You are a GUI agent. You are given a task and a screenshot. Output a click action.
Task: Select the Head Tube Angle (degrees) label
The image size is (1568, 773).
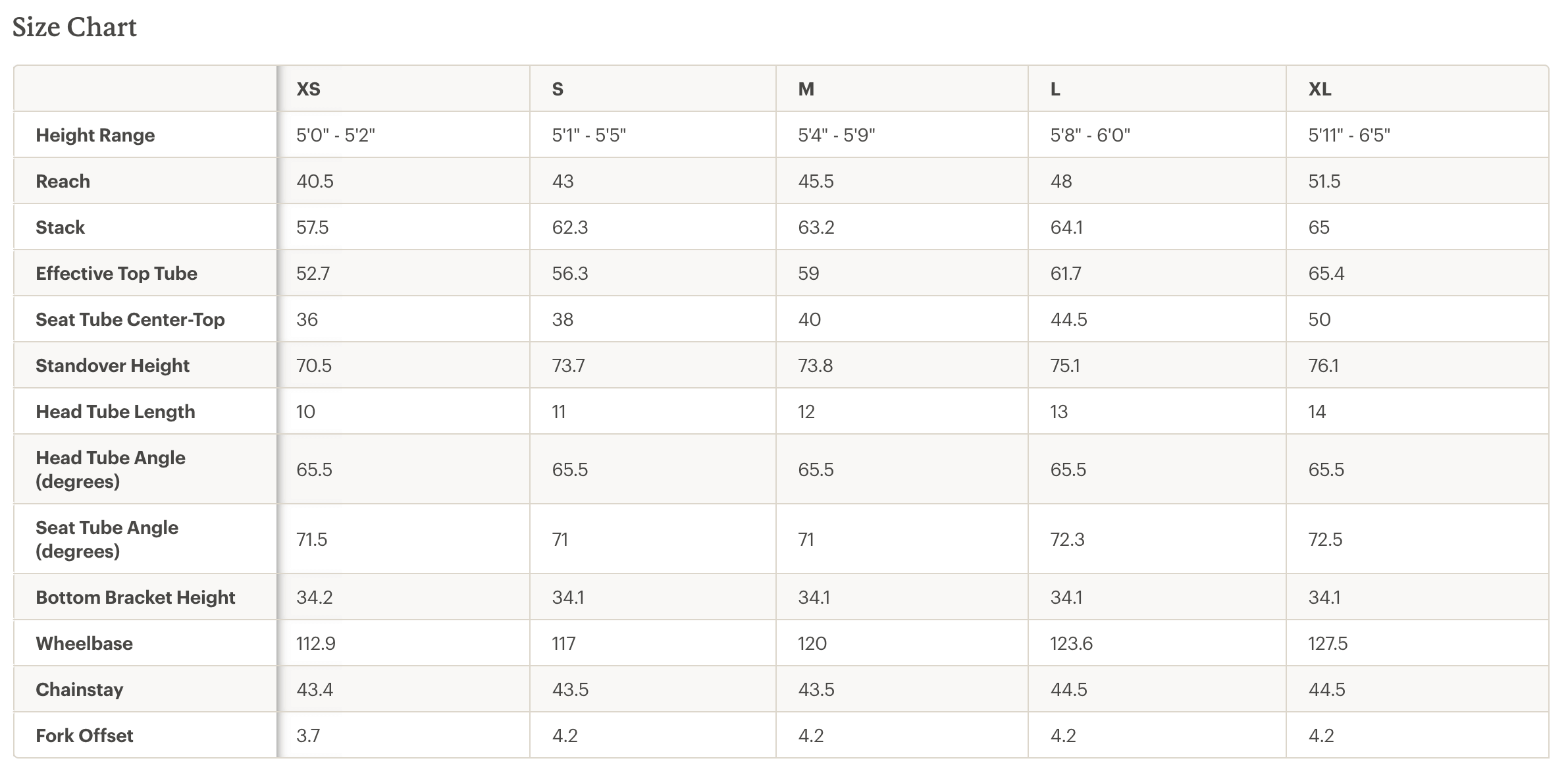tap(111, 469)
